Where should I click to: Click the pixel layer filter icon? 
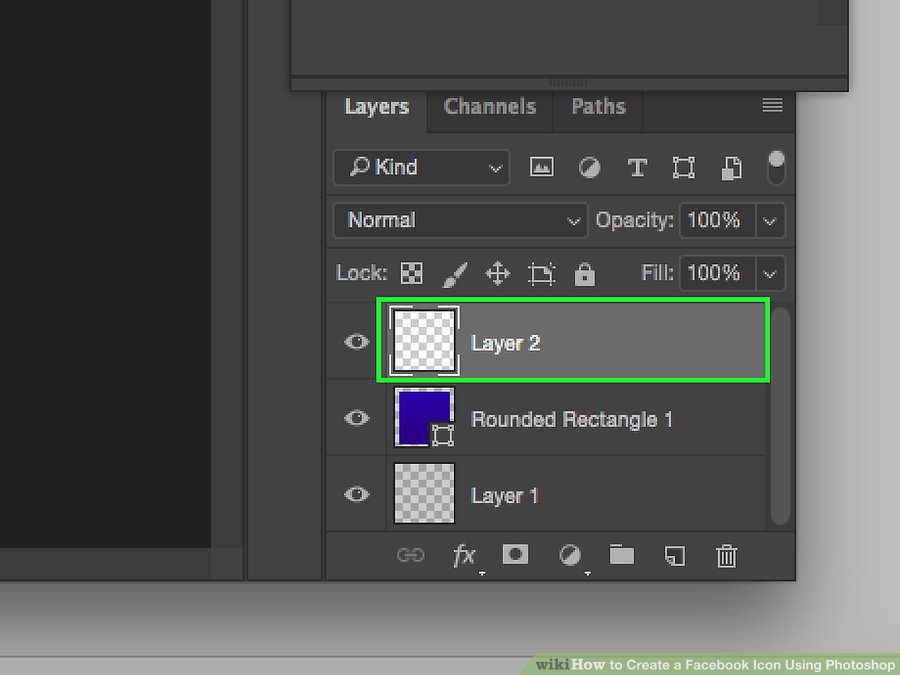click(x=542, y=168)
